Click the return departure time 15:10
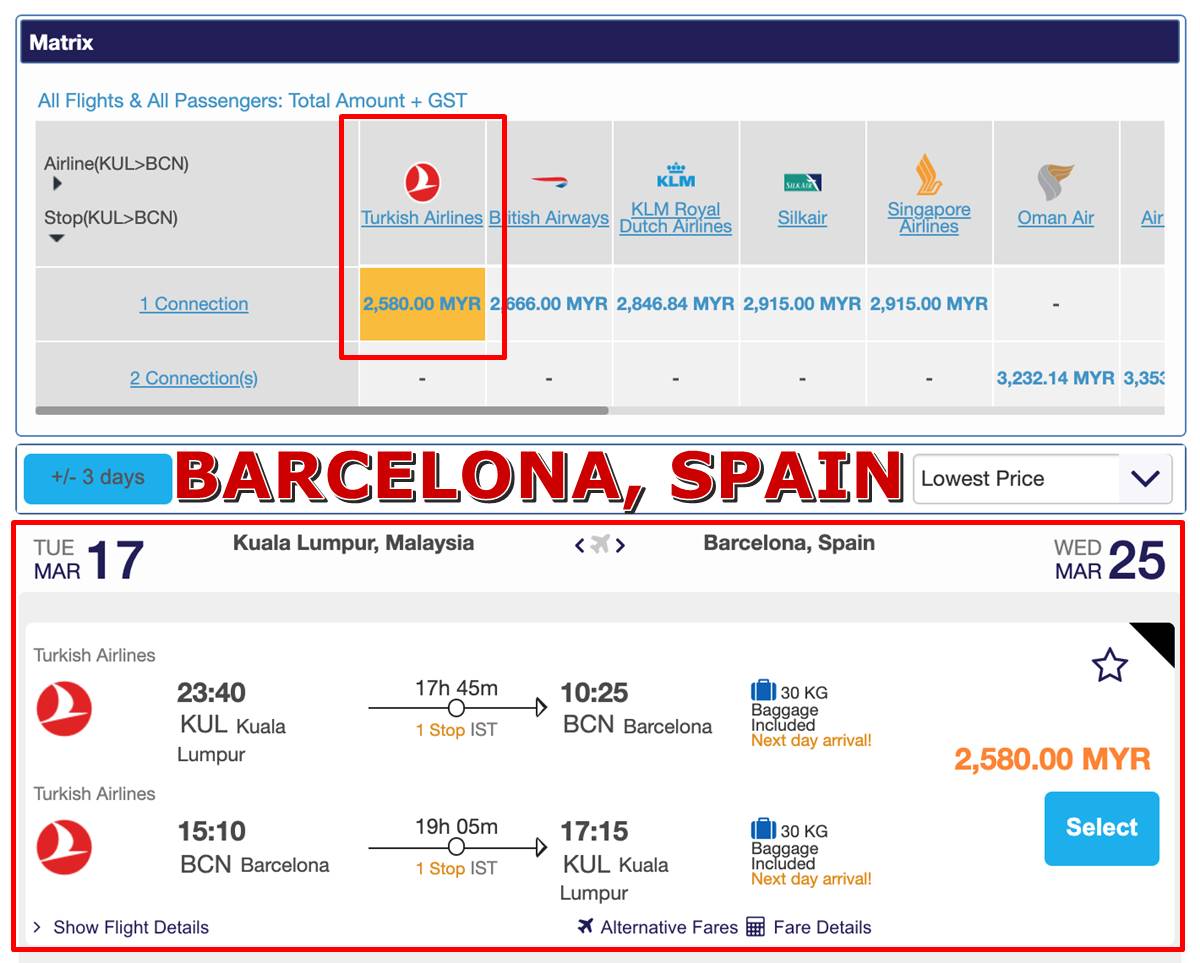The width and height of the screenshot is (1200, 963). (x=211, y=831)
